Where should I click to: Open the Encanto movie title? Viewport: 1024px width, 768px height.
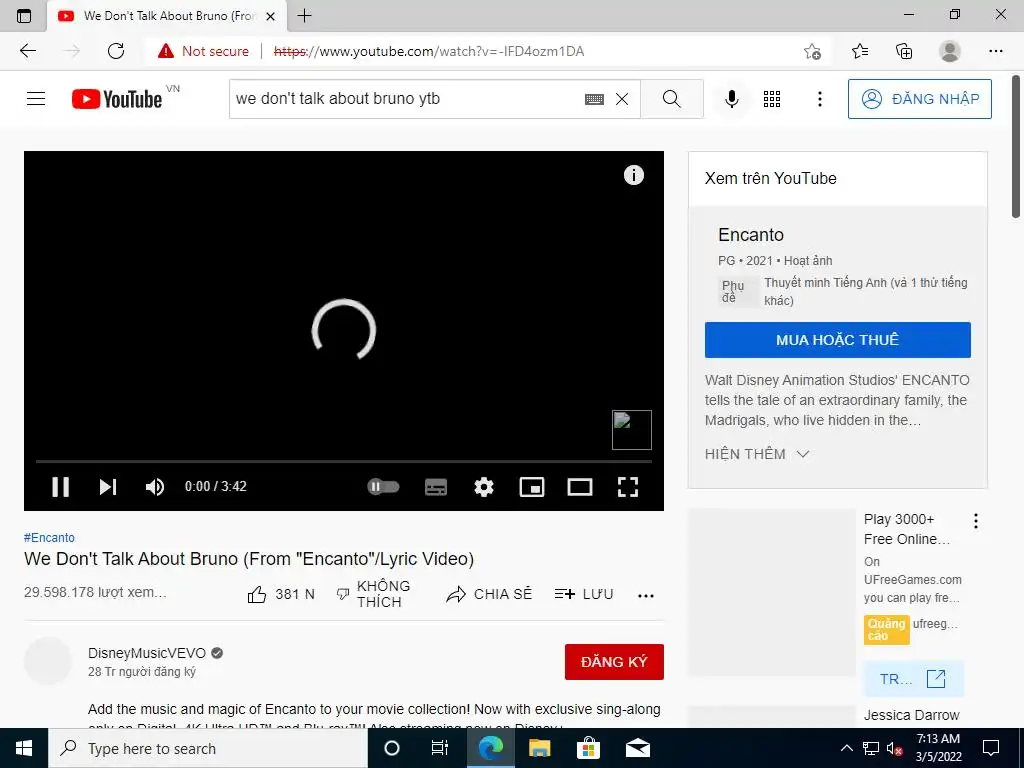750,234
